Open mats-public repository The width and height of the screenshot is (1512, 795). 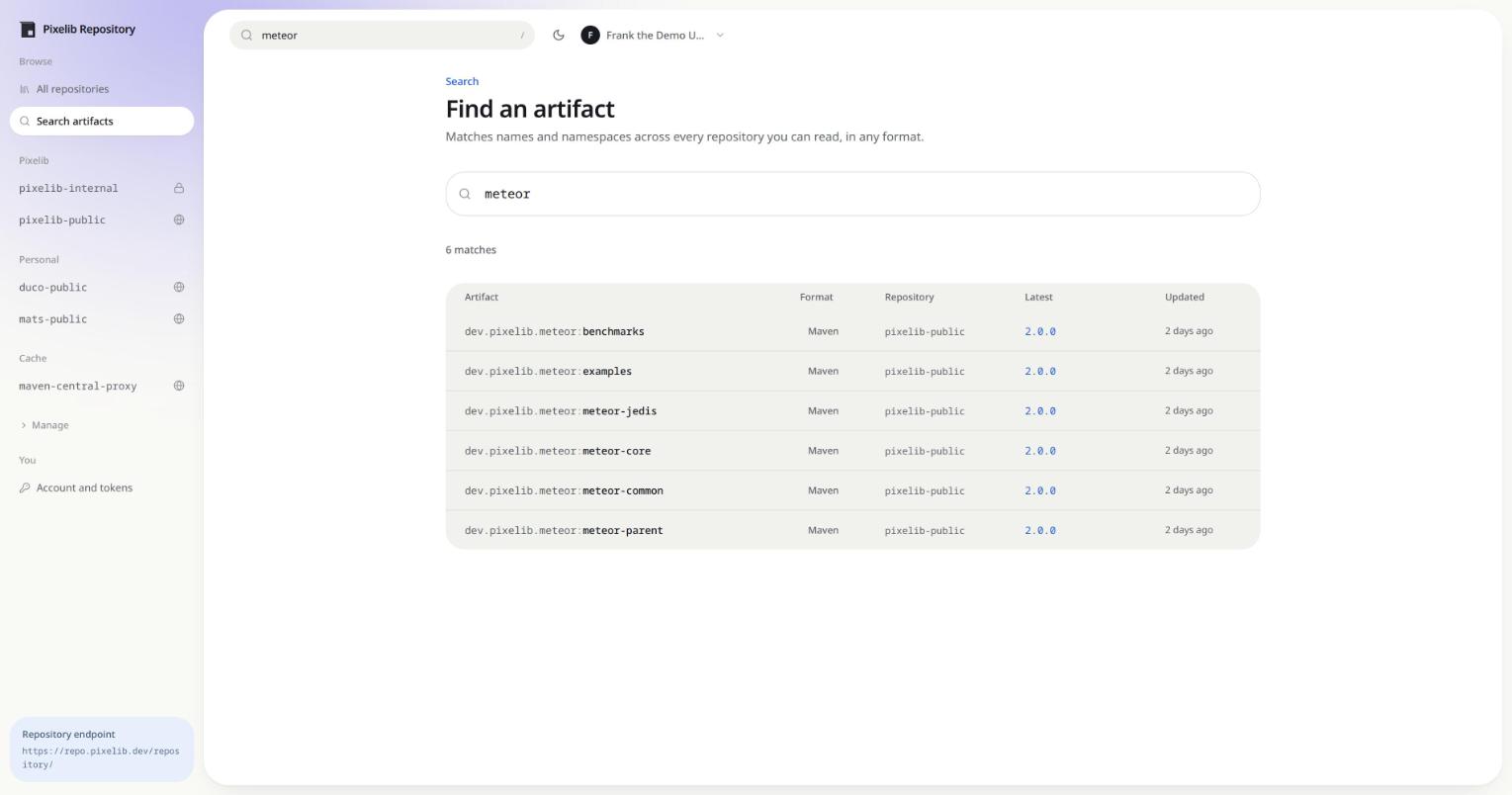tap(102, 318)
